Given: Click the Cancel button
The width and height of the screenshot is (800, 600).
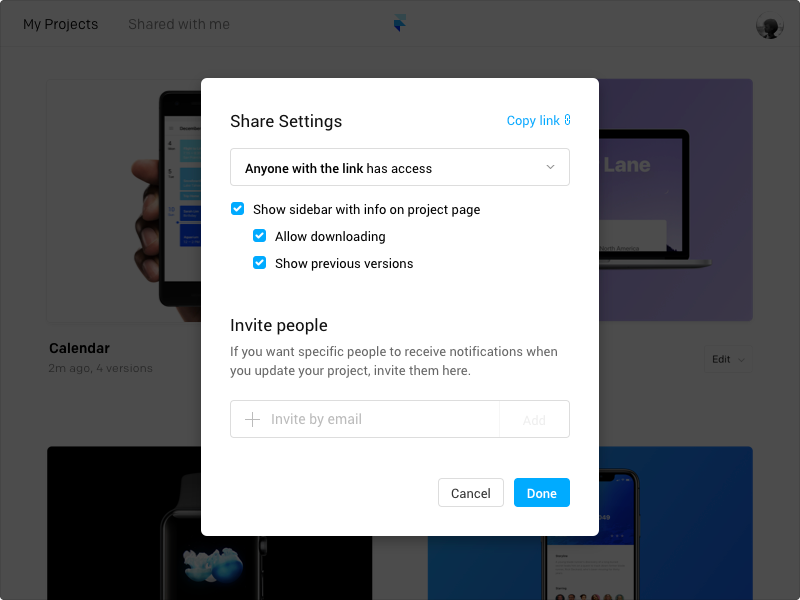Looking at the screenshot, I should point(470,493).
